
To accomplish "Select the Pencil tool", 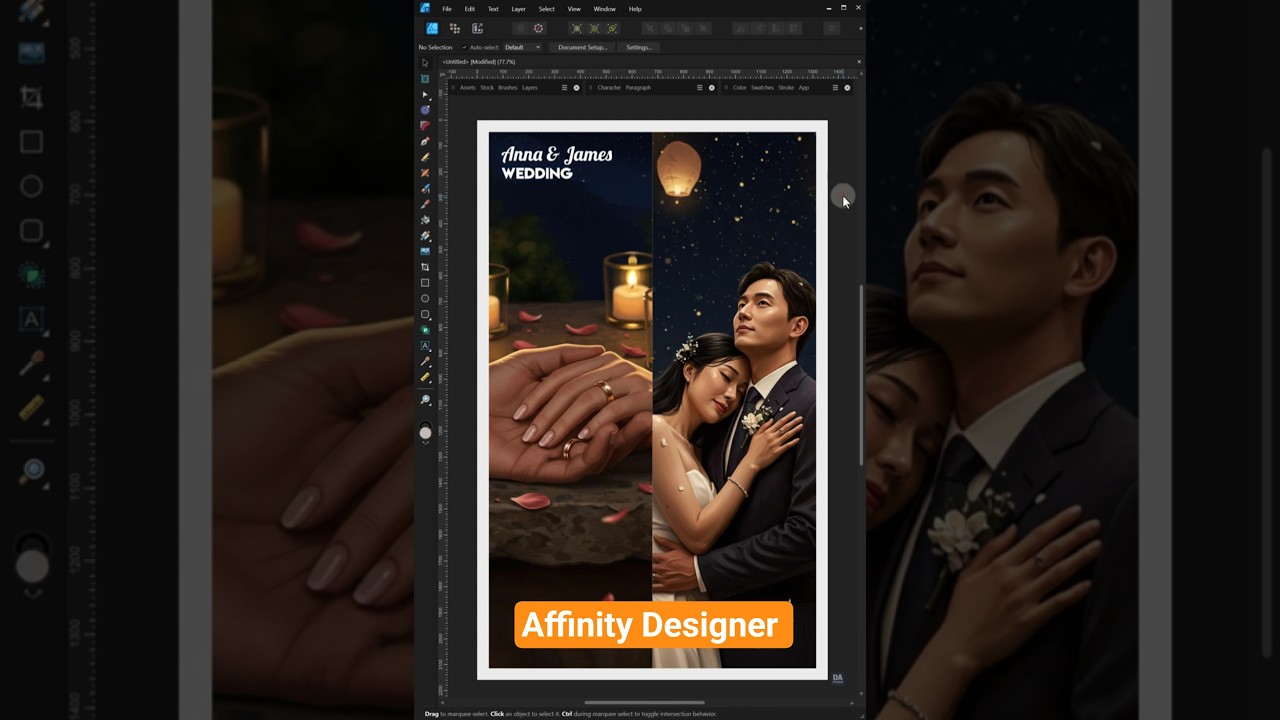I will 425,157.
